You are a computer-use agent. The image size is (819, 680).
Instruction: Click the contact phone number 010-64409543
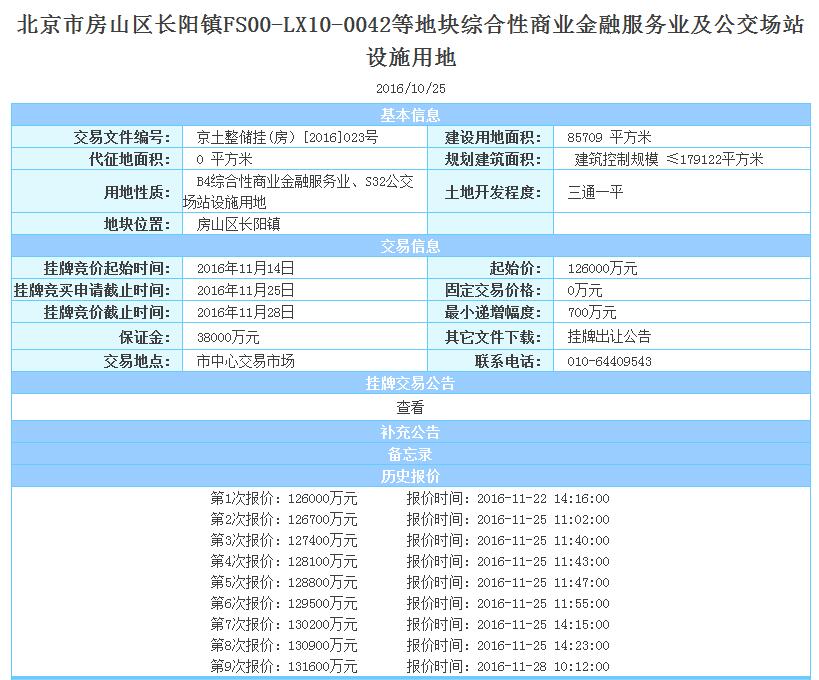point(609,362)
